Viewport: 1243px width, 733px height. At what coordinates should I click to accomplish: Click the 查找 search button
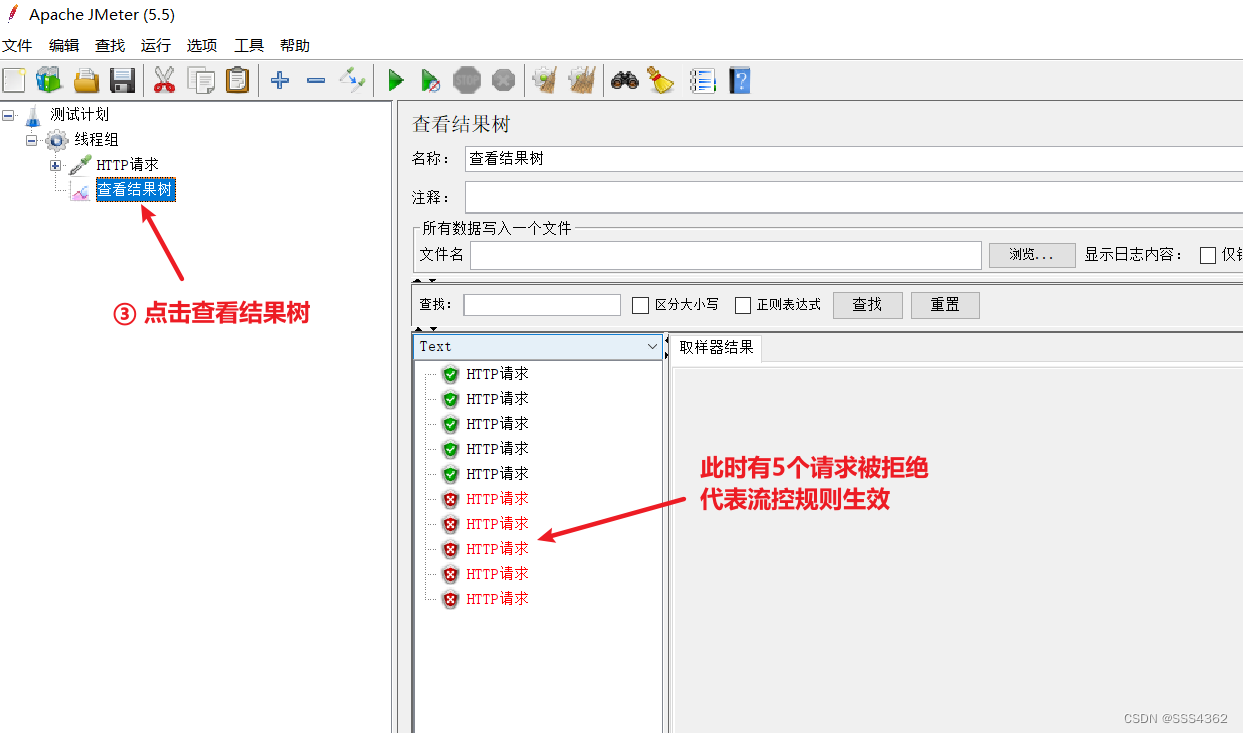click(x=867, y=305)
